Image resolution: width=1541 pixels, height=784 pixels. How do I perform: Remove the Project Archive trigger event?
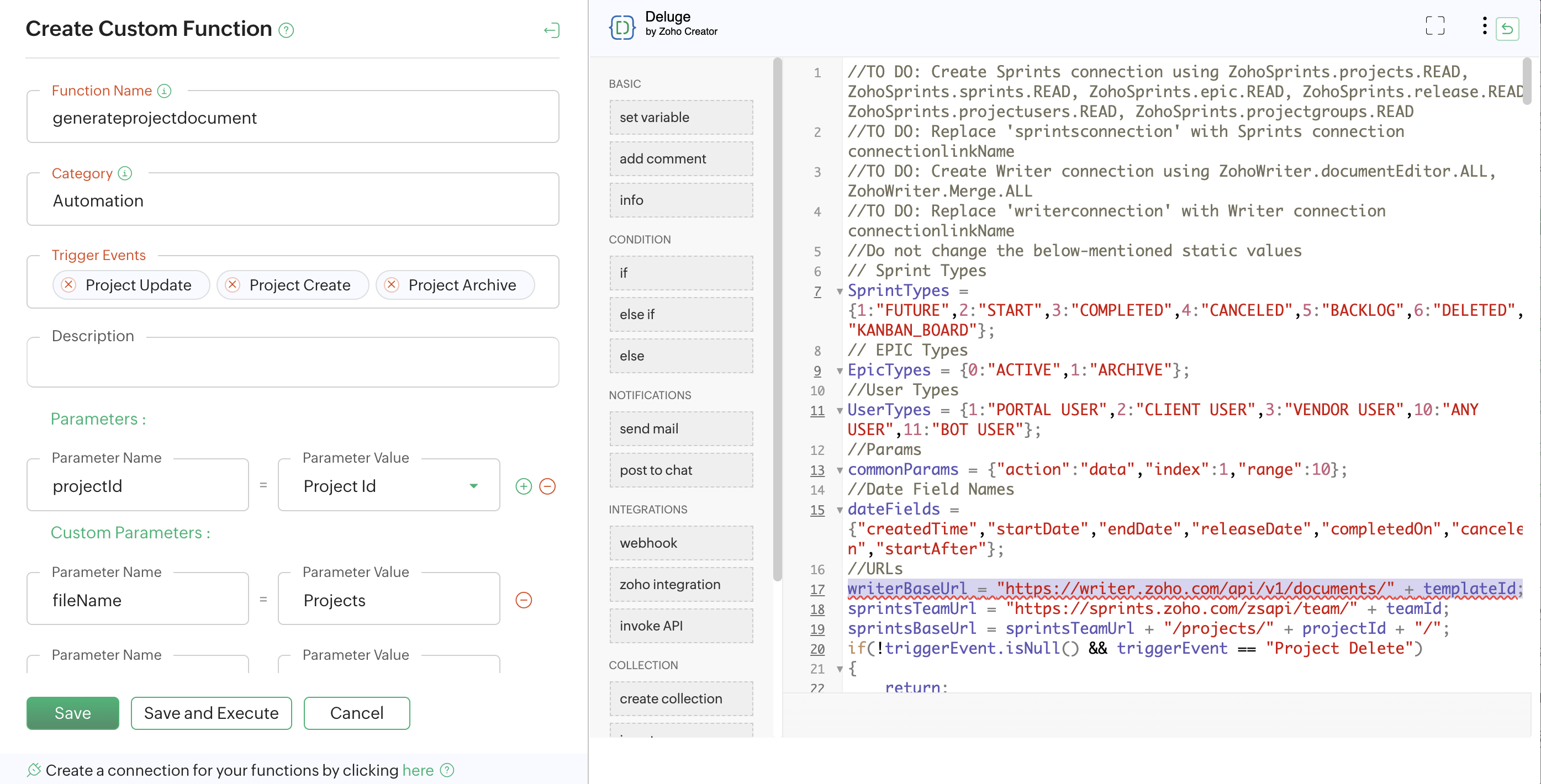[391, 285]
